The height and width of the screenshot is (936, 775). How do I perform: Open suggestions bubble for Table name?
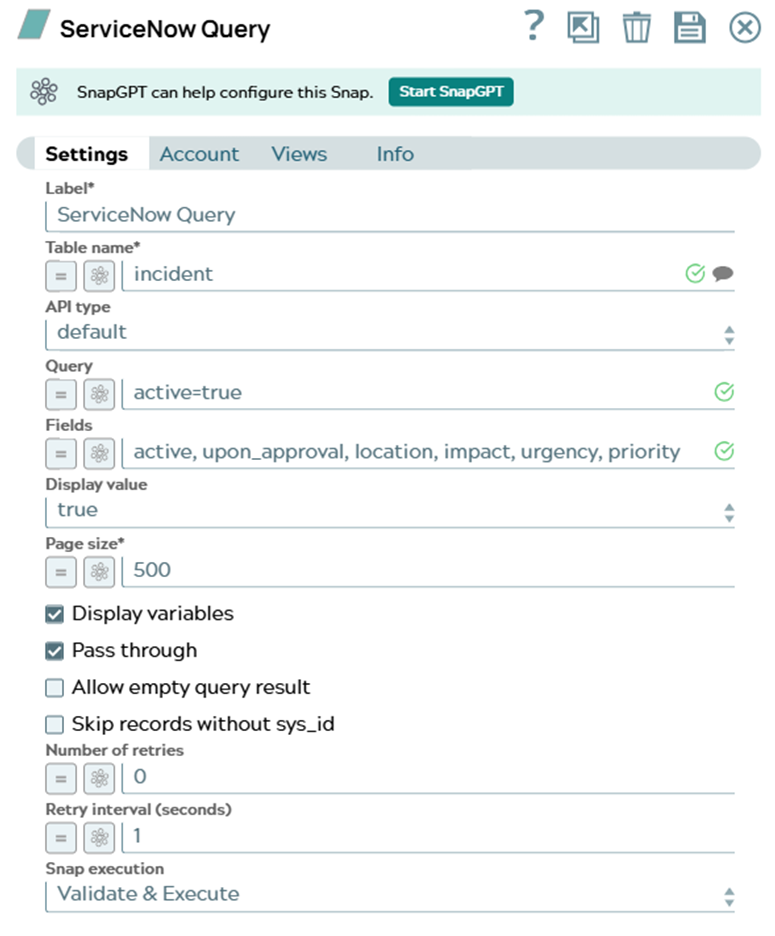pos(722,274)
